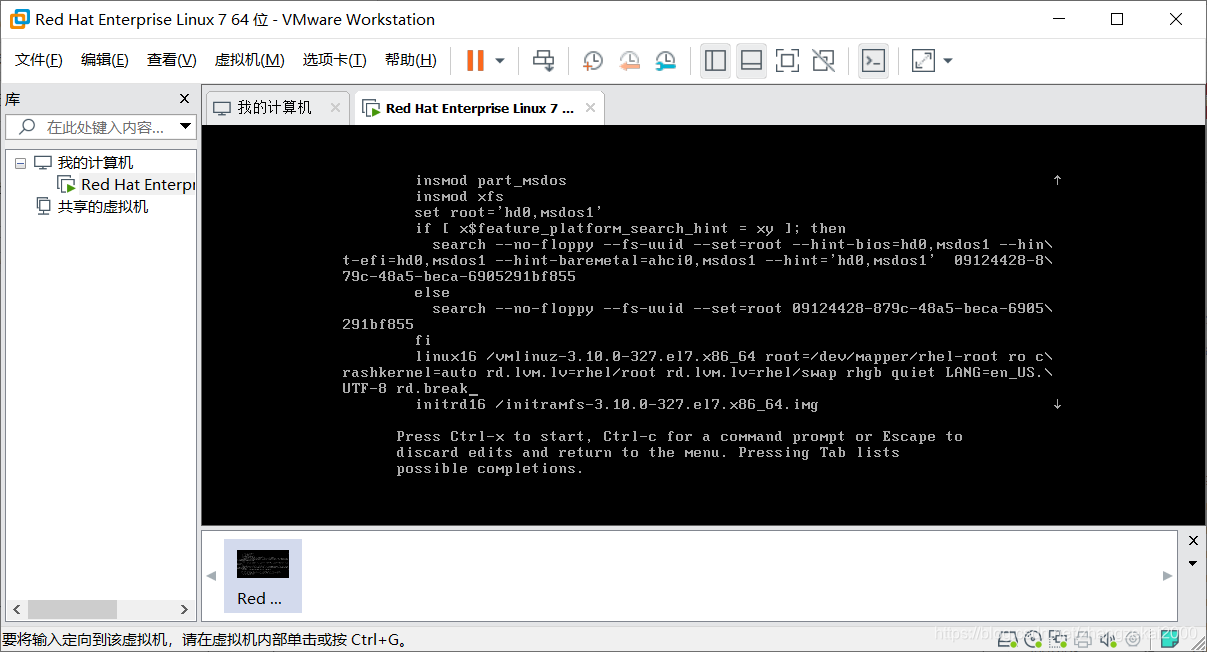1207x652 pixels.
Task: Open the 文件(F) menu
Action: [39, 60]
